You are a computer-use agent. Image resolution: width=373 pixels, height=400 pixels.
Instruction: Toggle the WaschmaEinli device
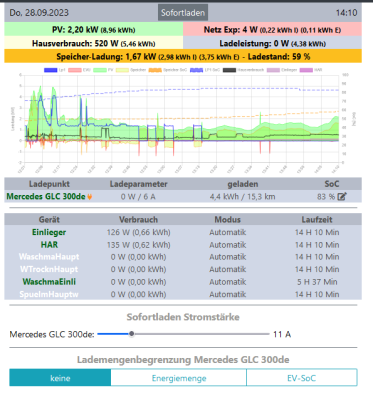49,282
